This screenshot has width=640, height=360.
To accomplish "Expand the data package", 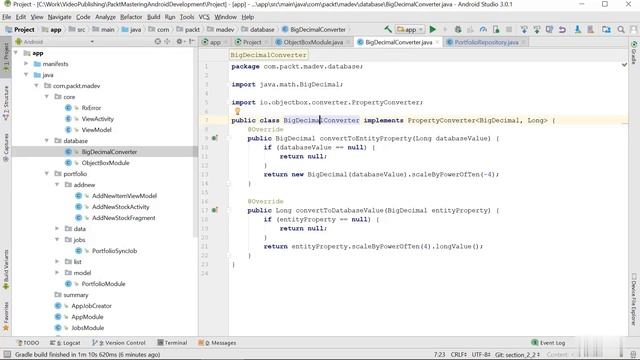I will coord(57,229).
